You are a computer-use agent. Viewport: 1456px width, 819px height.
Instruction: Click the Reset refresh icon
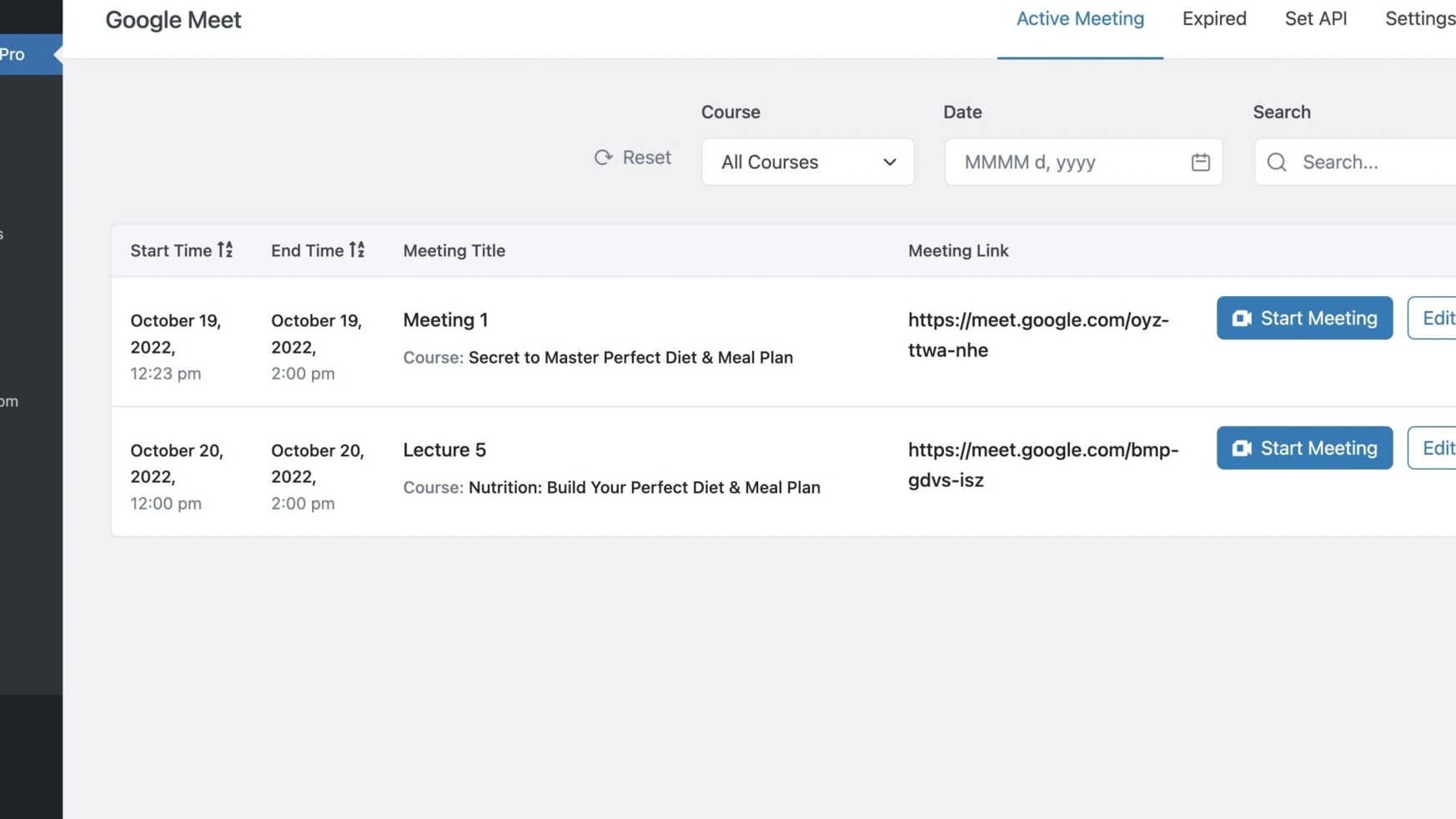click(603, 158)
